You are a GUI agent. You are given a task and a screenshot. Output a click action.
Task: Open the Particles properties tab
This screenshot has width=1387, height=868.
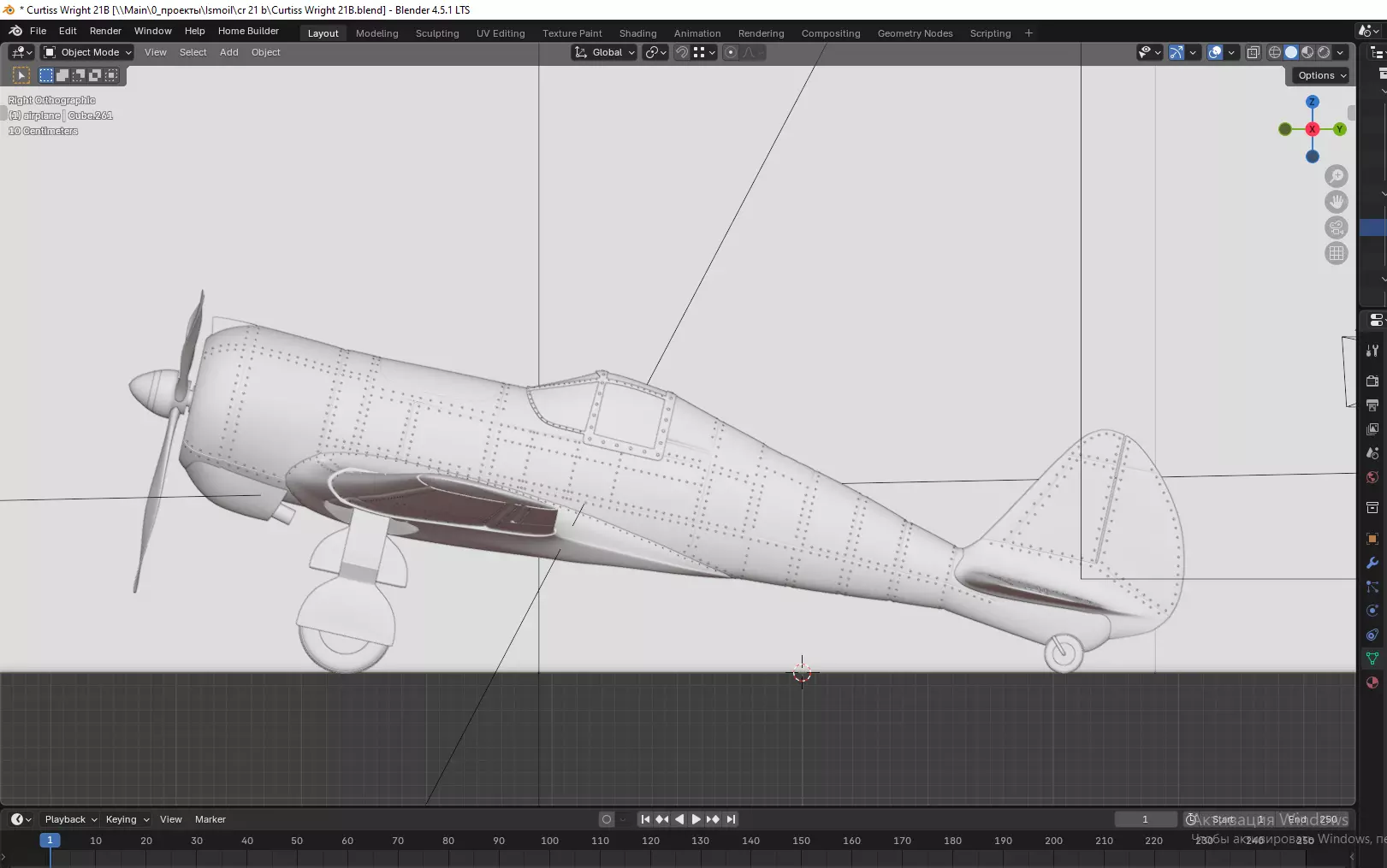(x=1372, y=587)
